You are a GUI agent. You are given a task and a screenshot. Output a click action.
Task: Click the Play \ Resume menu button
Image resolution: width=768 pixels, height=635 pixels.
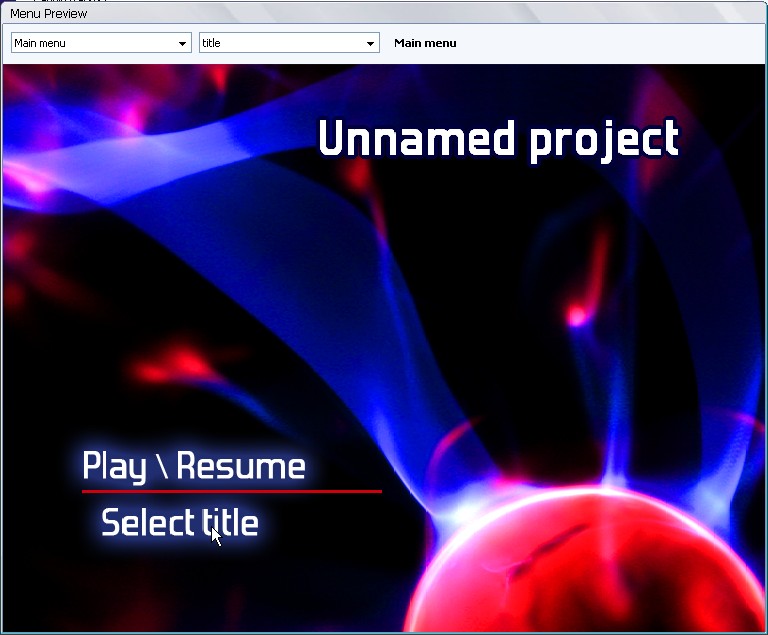tap(194, 465)
